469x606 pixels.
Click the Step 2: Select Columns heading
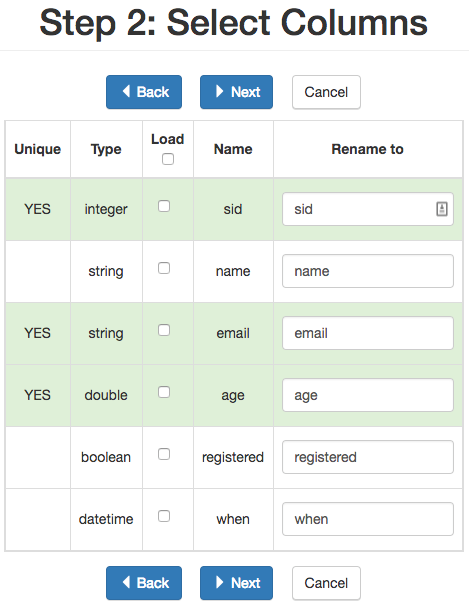[x=234, y=23]
